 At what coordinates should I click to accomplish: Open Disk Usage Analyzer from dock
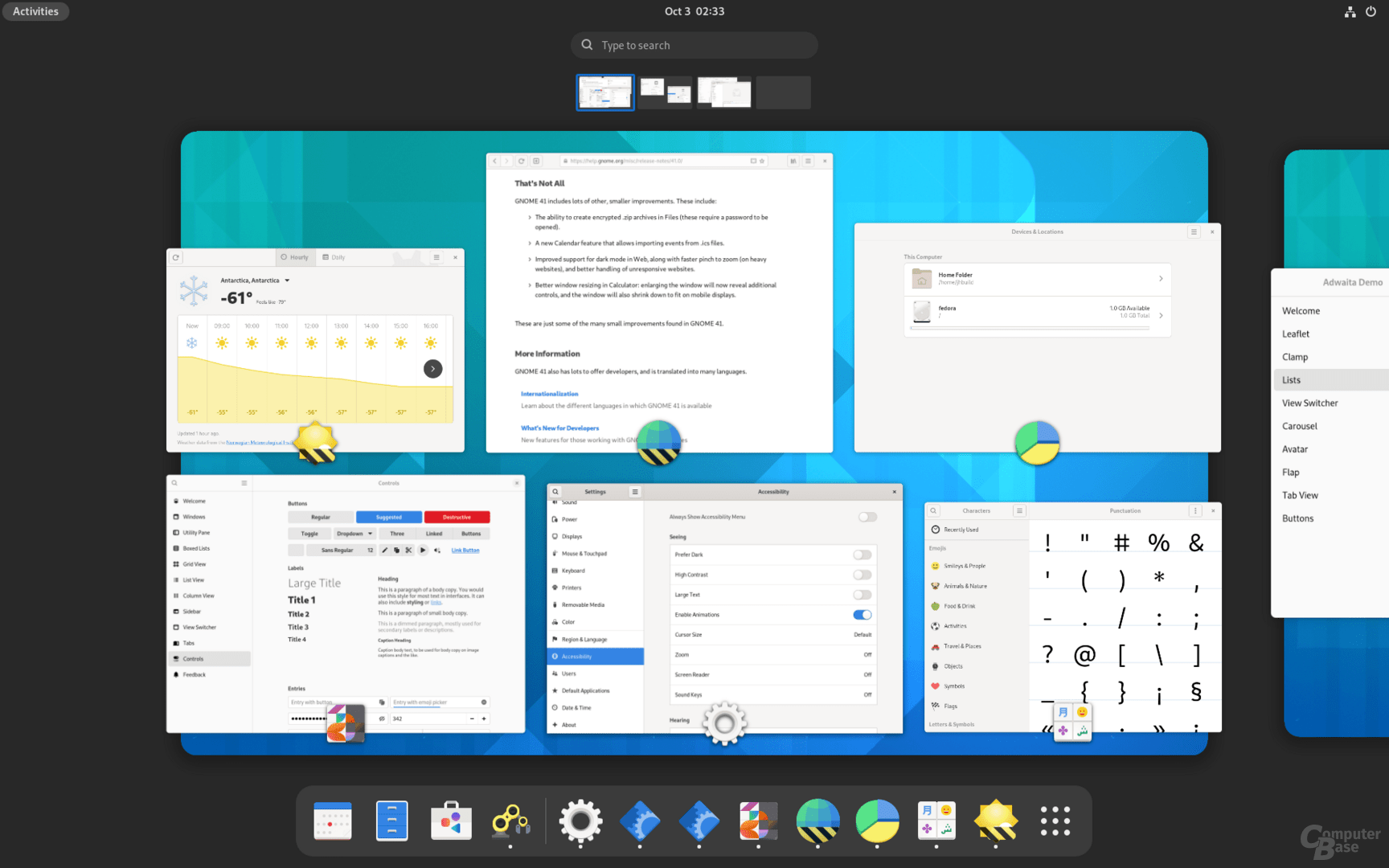(x=877, y=821)
